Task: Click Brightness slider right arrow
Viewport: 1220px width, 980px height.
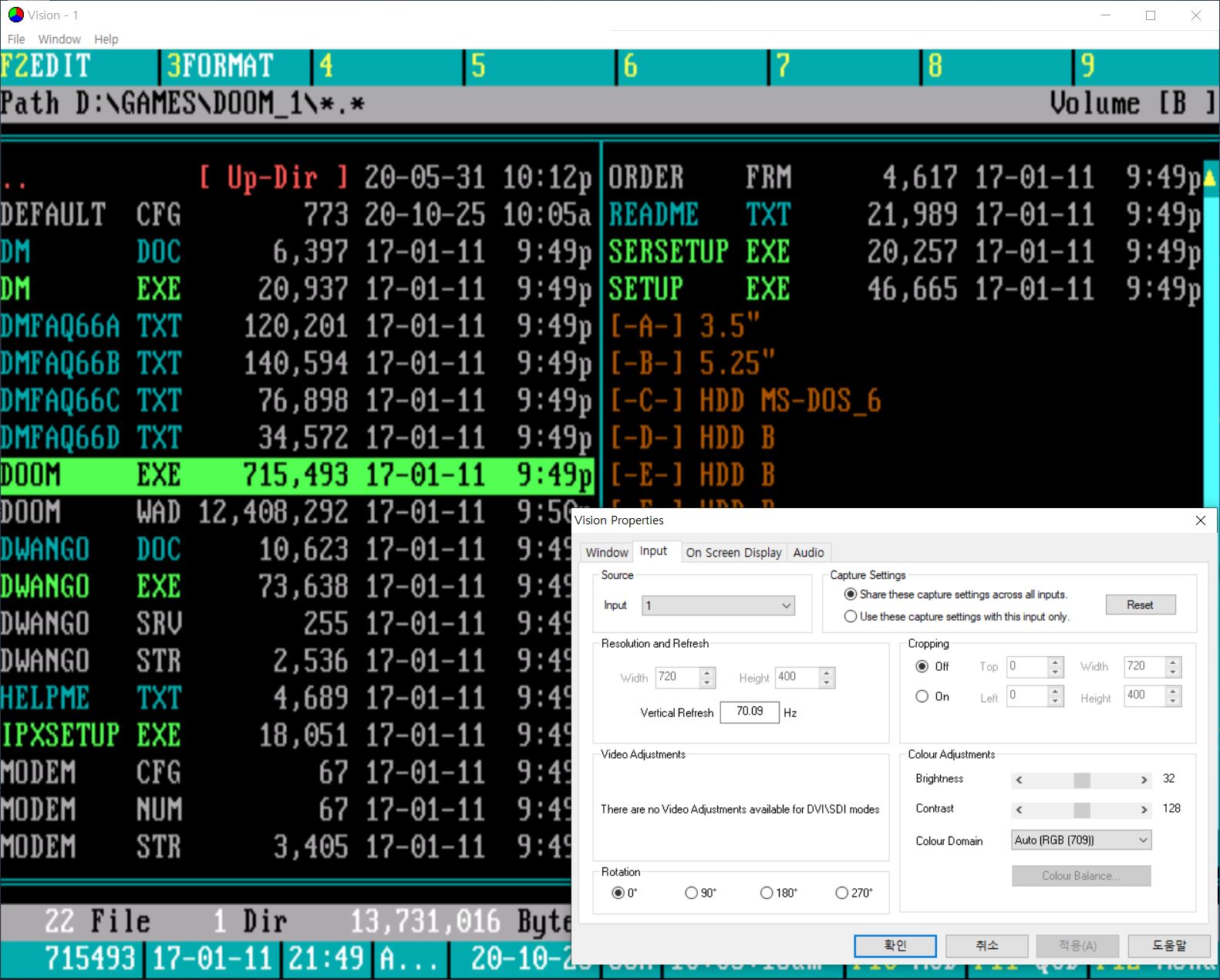Action: pyautogui.click(x=1144, y=780)
